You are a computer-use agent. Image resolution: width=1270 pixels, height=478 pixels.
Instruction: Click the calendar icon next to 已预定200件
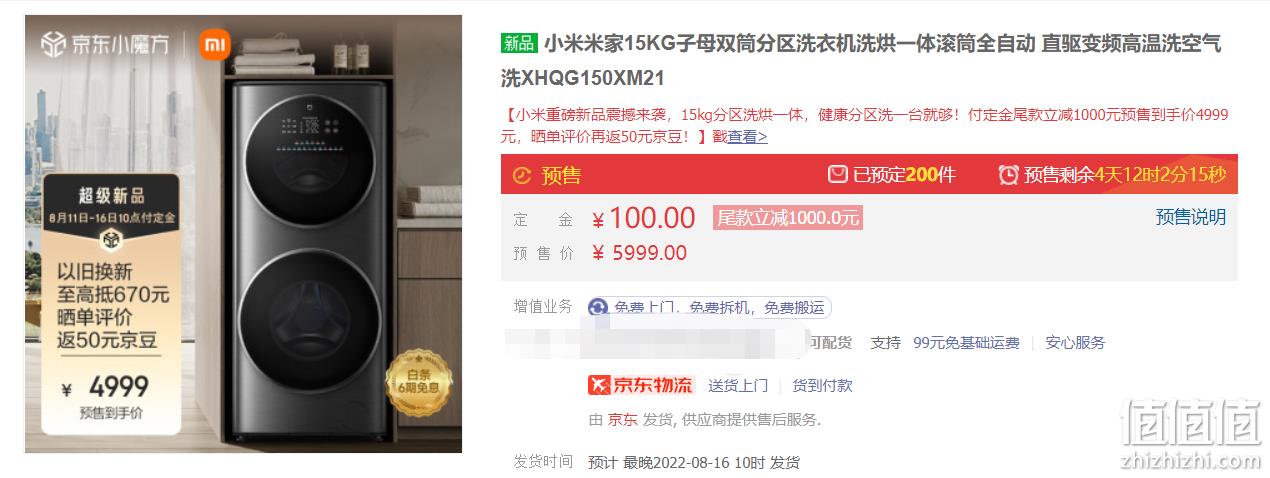(x=837, y=175)
